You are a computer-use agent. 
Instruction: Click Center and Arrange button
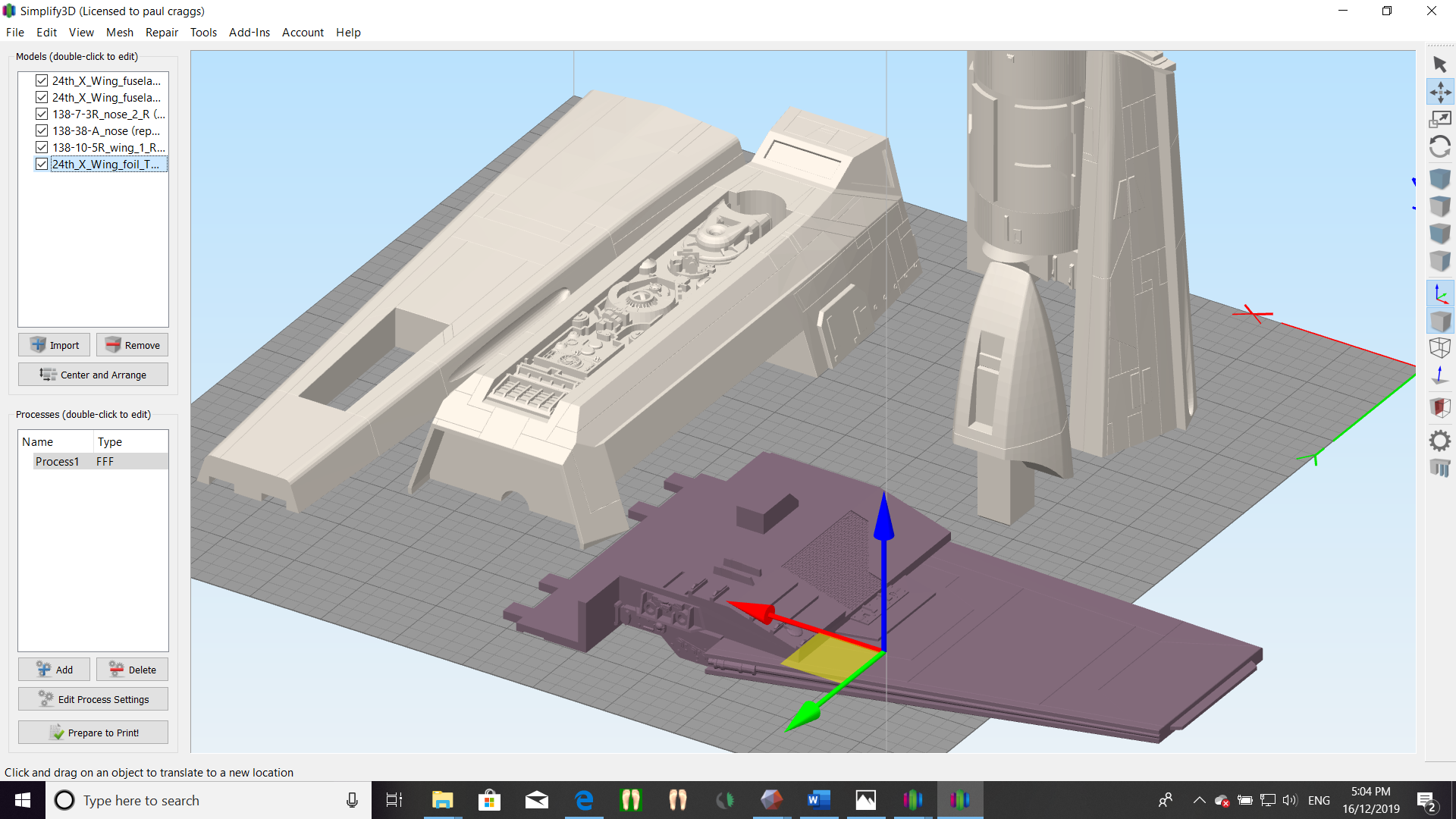click(93, 375)
